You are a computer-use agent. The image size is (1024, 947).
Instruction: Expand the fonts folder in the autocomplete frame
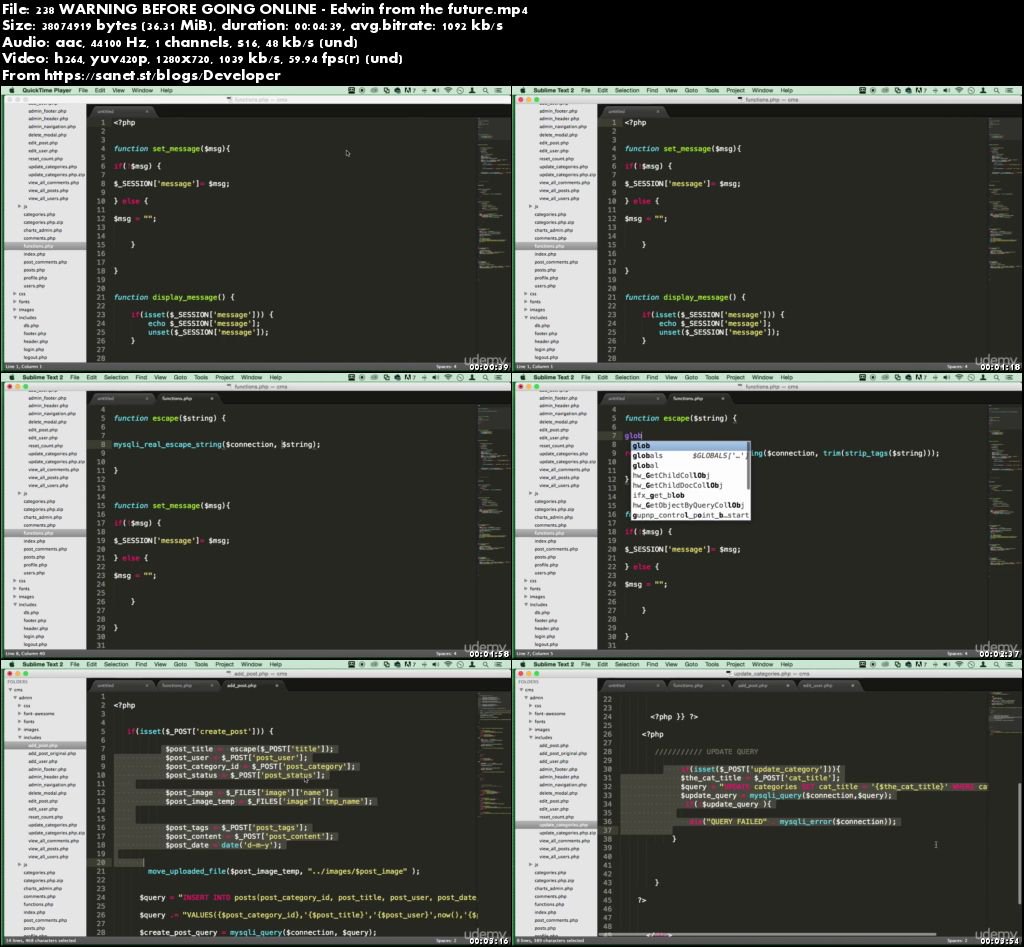click(x=526, y=588)
